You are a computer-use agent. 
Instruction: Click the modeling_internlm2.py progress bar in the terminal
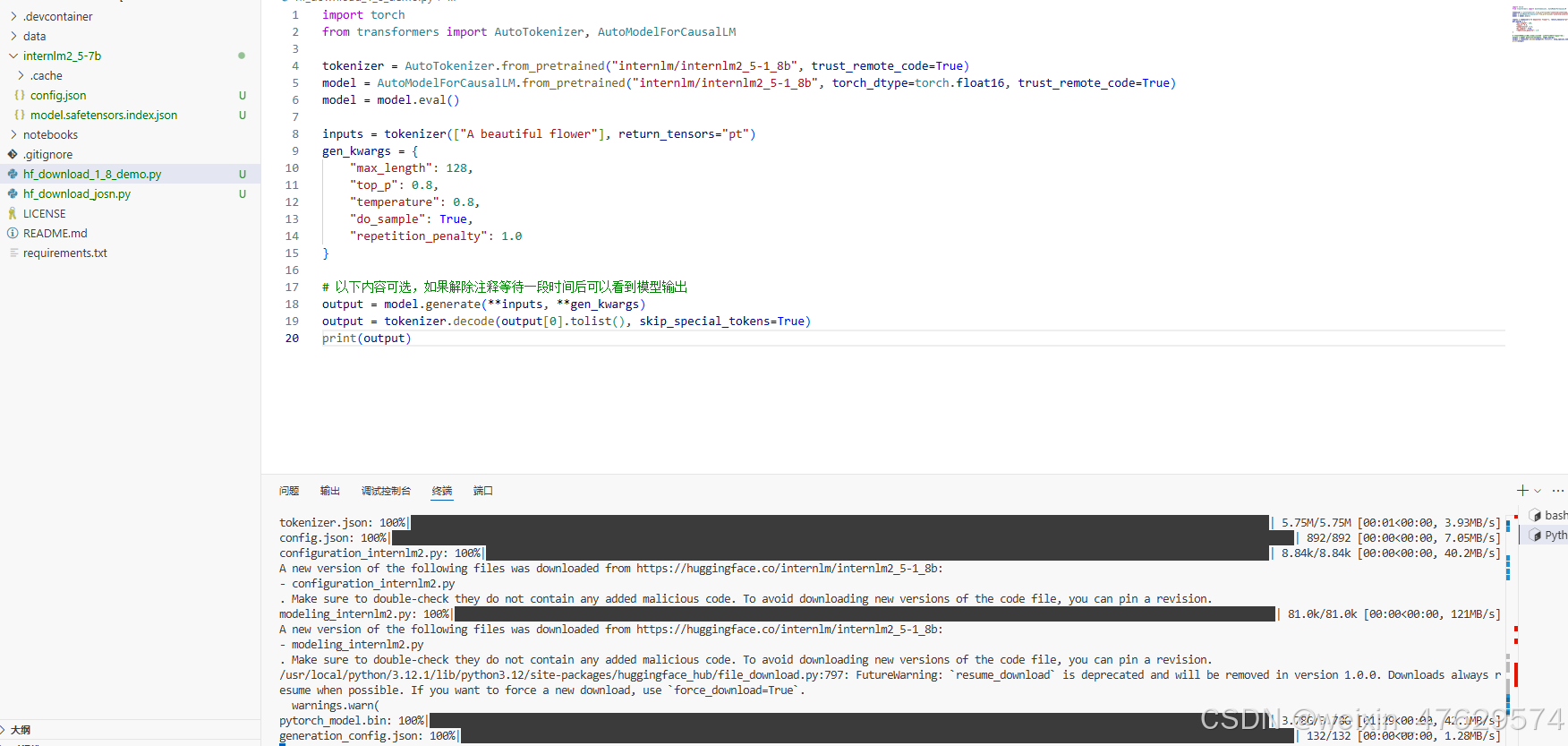[x=865, y=614]
